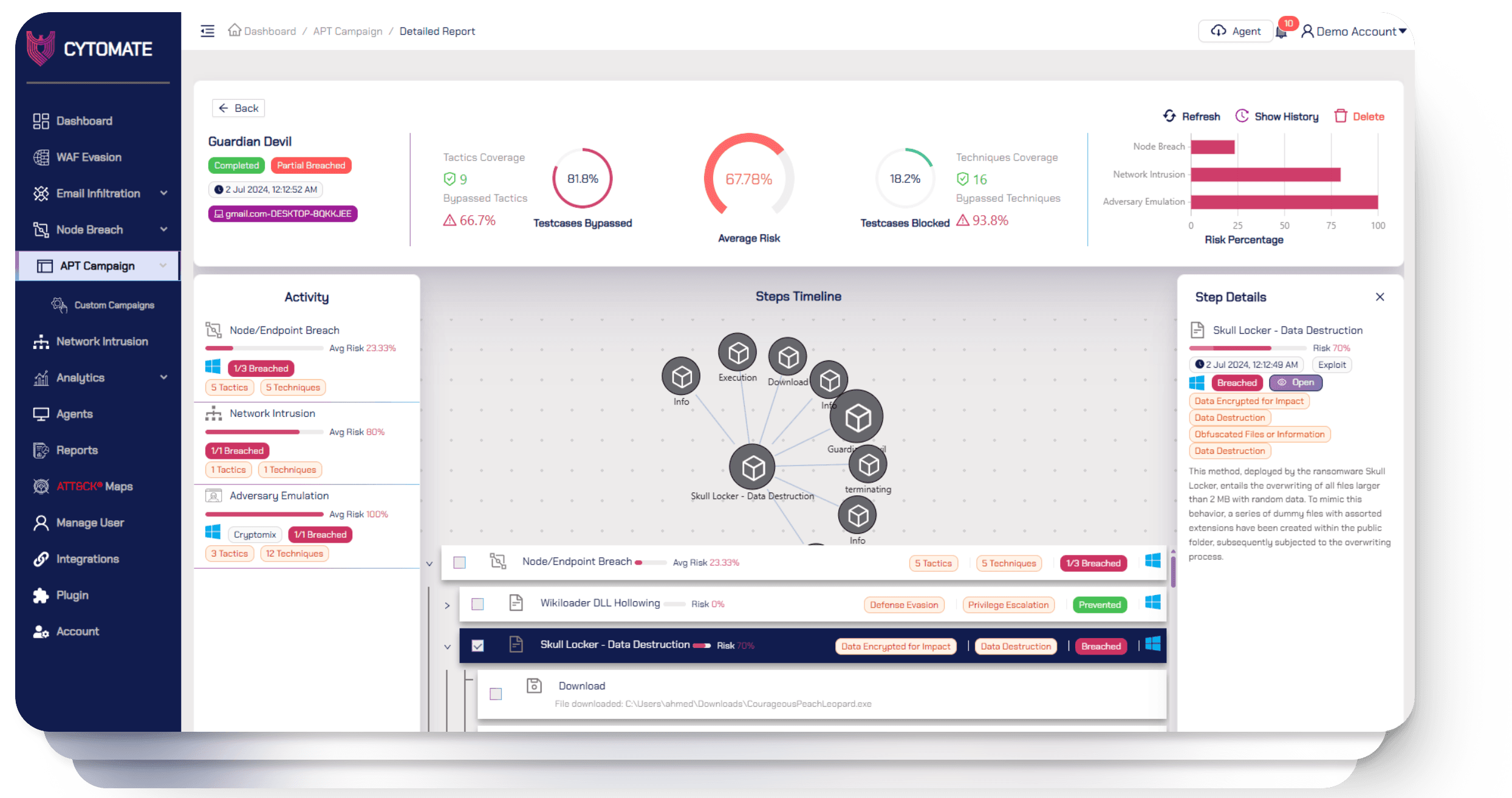Click the Cryptomix tag under Adversary Emulation

point(255,535)
